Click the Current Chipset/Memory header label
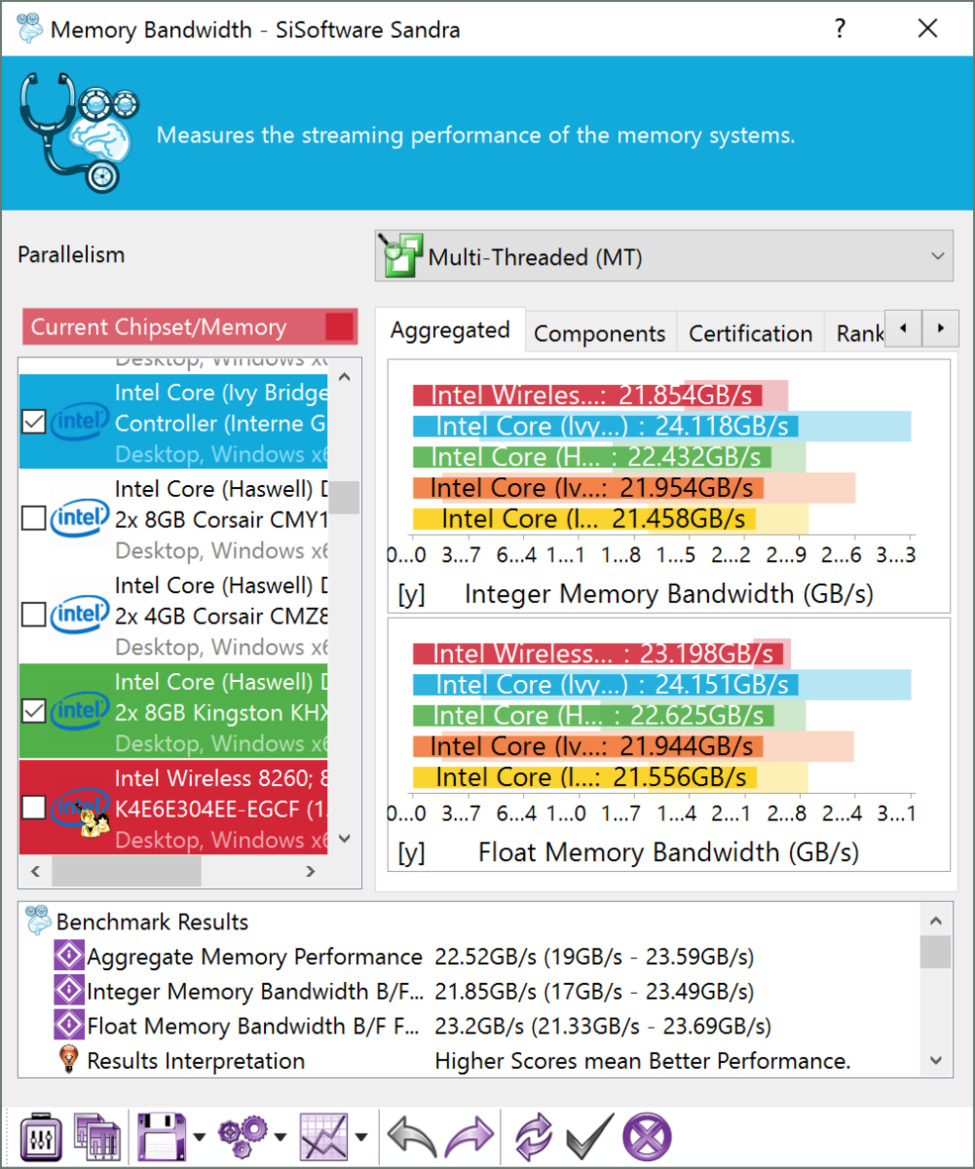The image size is (975, 1169). [159, 327]
